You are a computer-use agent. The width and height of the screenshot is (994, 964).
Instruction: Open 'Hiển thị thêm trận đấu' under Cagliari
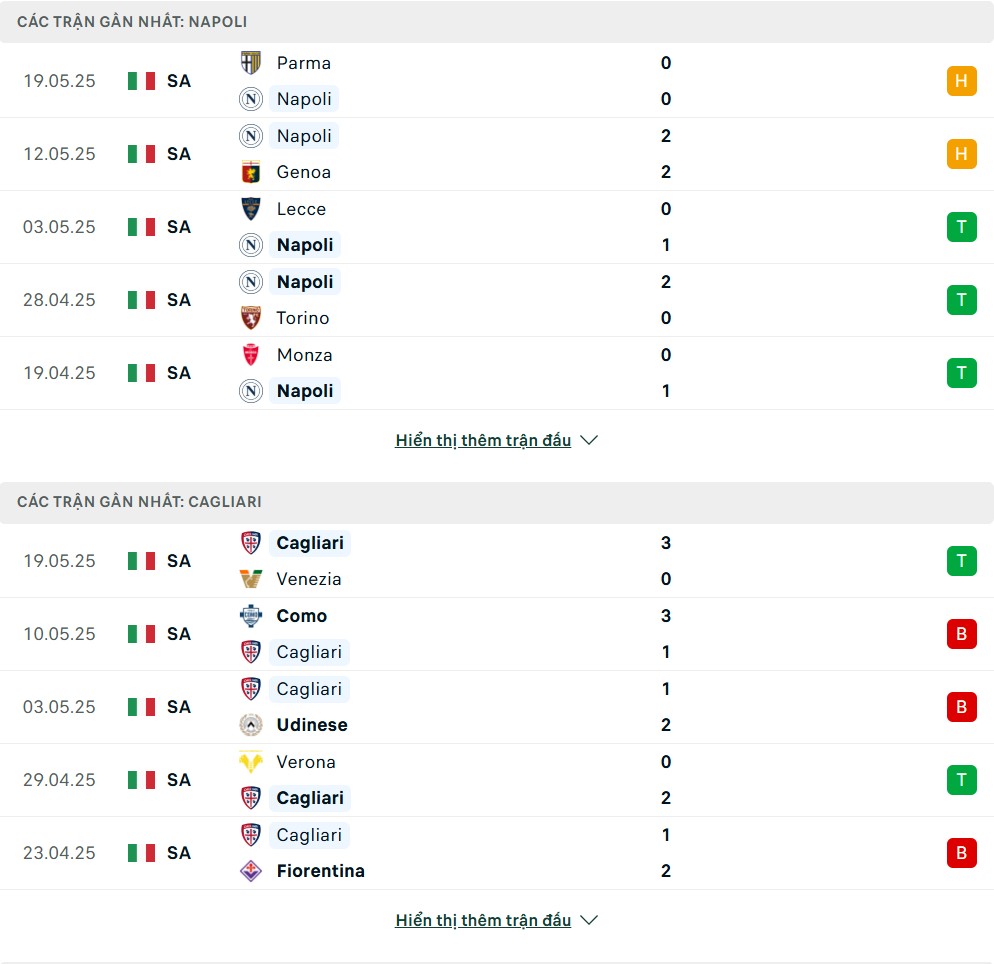(x=483, y=920)
